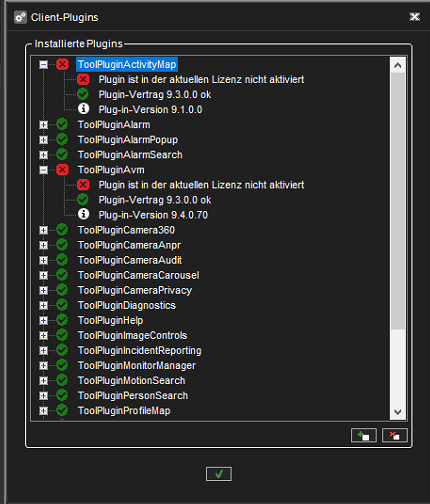Click red error icon beside ToolPluginAvm
Image resolution: width=430 pixels, height=504 pixels.
[x=62, y=170]
